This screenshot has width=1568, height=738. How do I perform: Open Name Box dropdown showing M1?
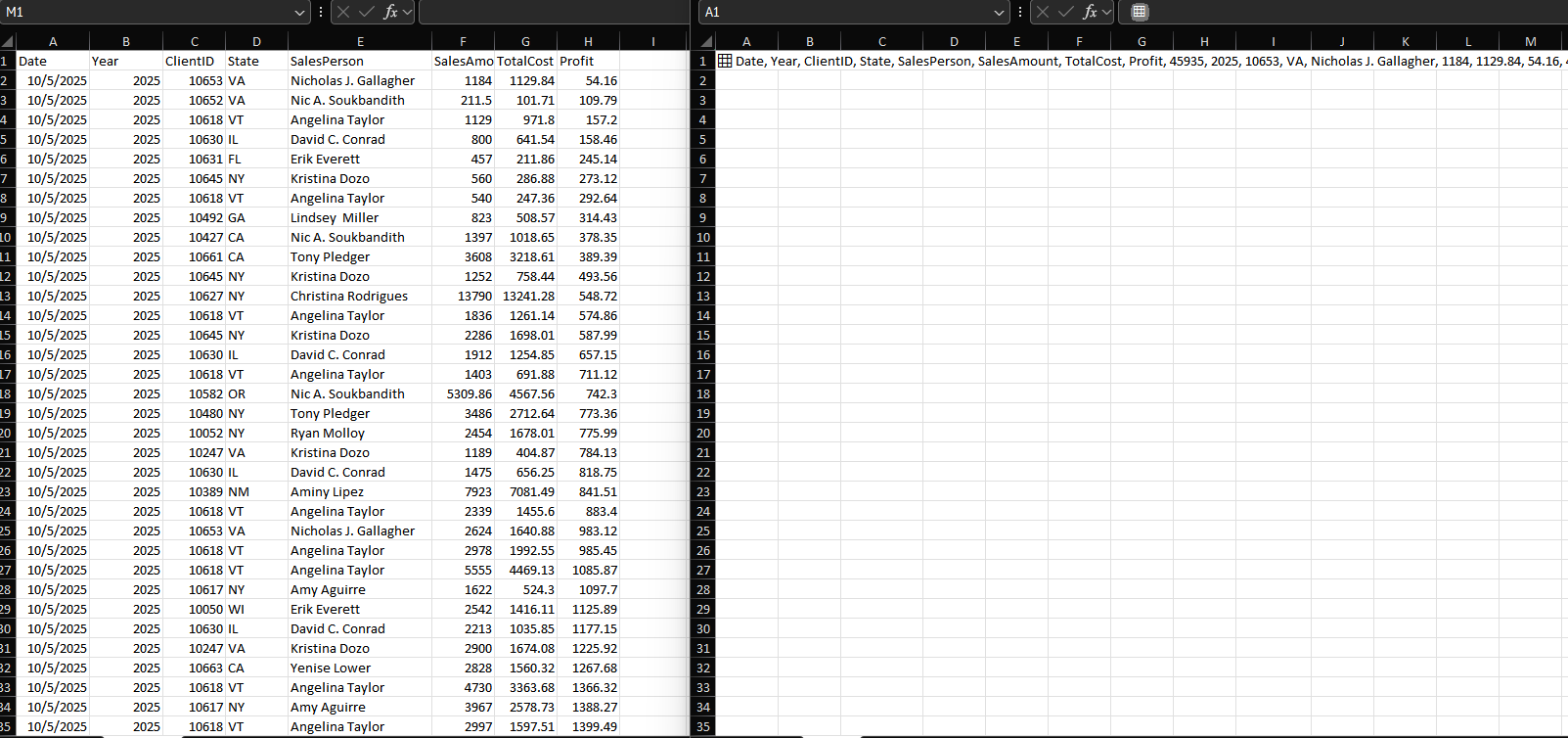300,12
